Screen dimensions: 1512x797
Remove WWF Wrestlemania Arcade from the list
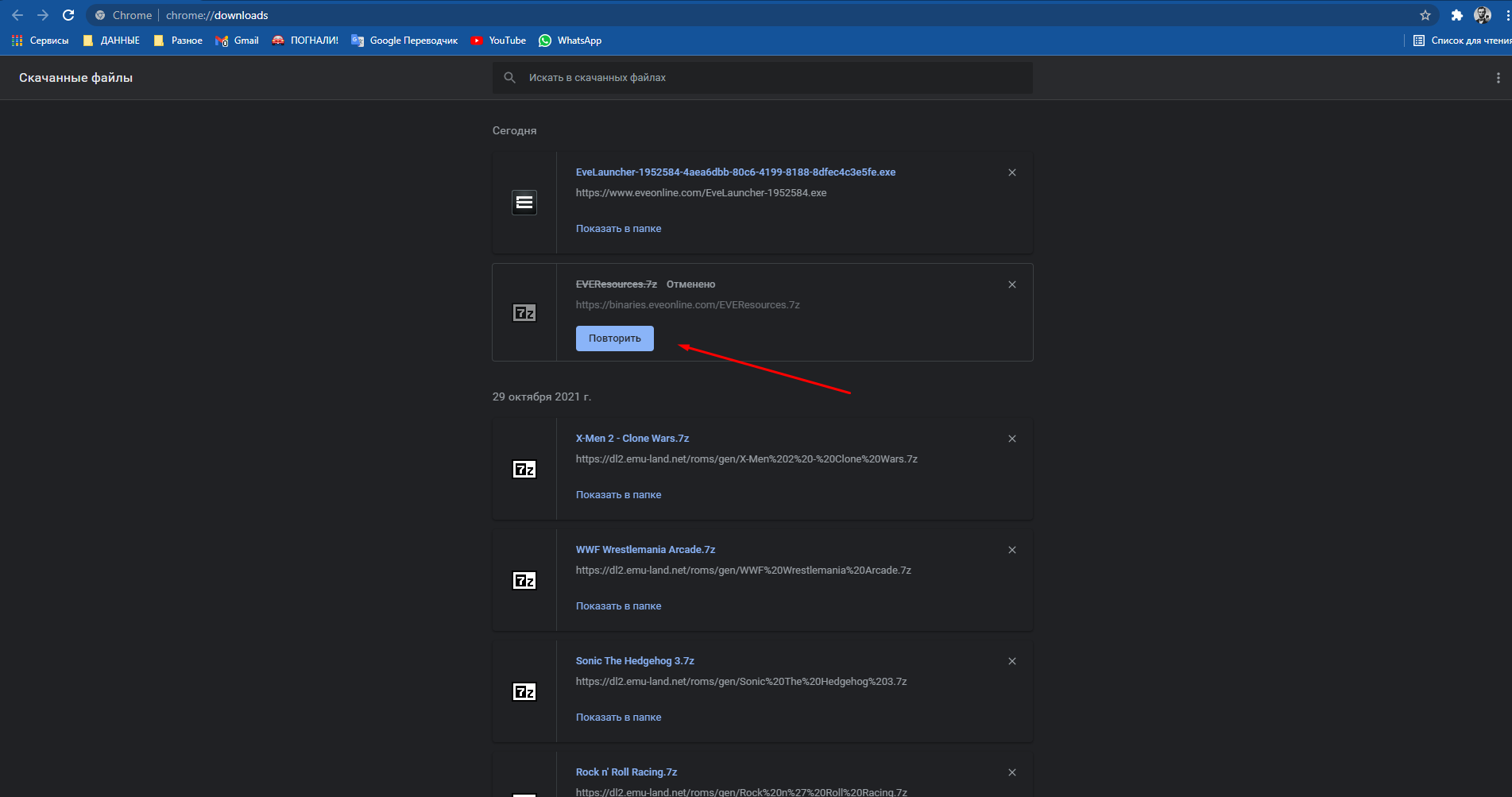pyautogui.click(x=1012, y=550)
